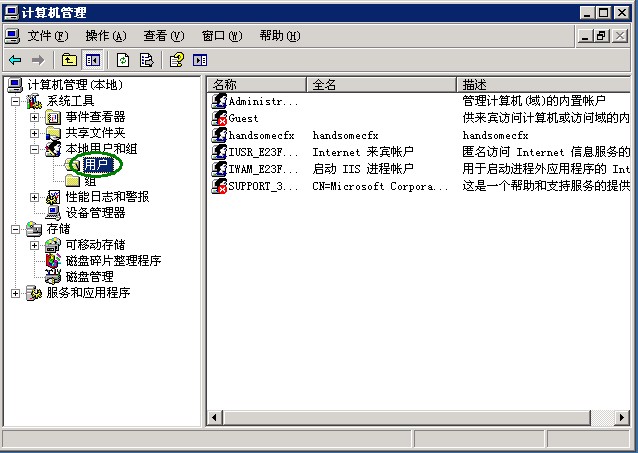Open the 查看(V) menu
This screenshot has height=453, width=638.
click(x=164, y=36)
